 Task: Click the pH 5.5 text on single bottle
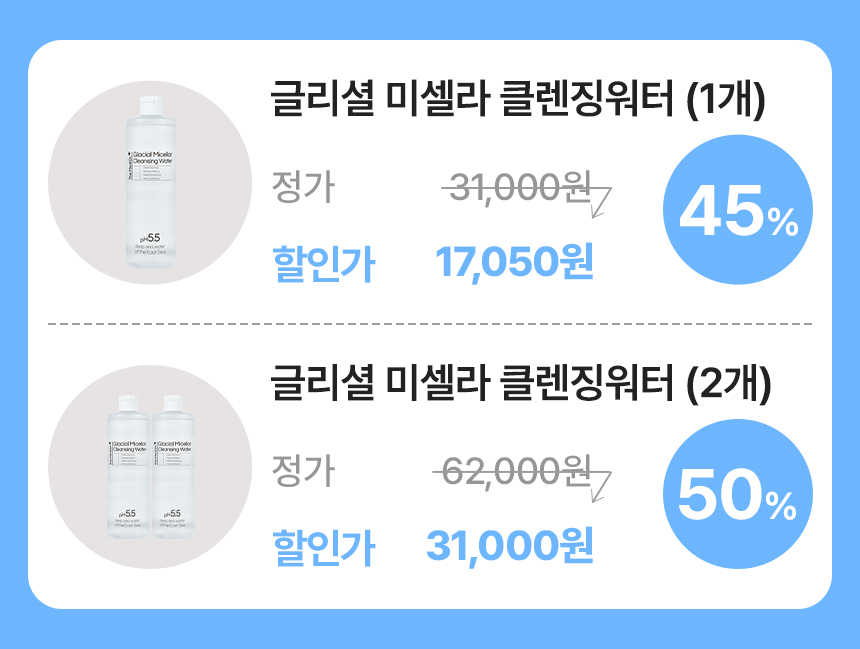(x=147, y=237)
